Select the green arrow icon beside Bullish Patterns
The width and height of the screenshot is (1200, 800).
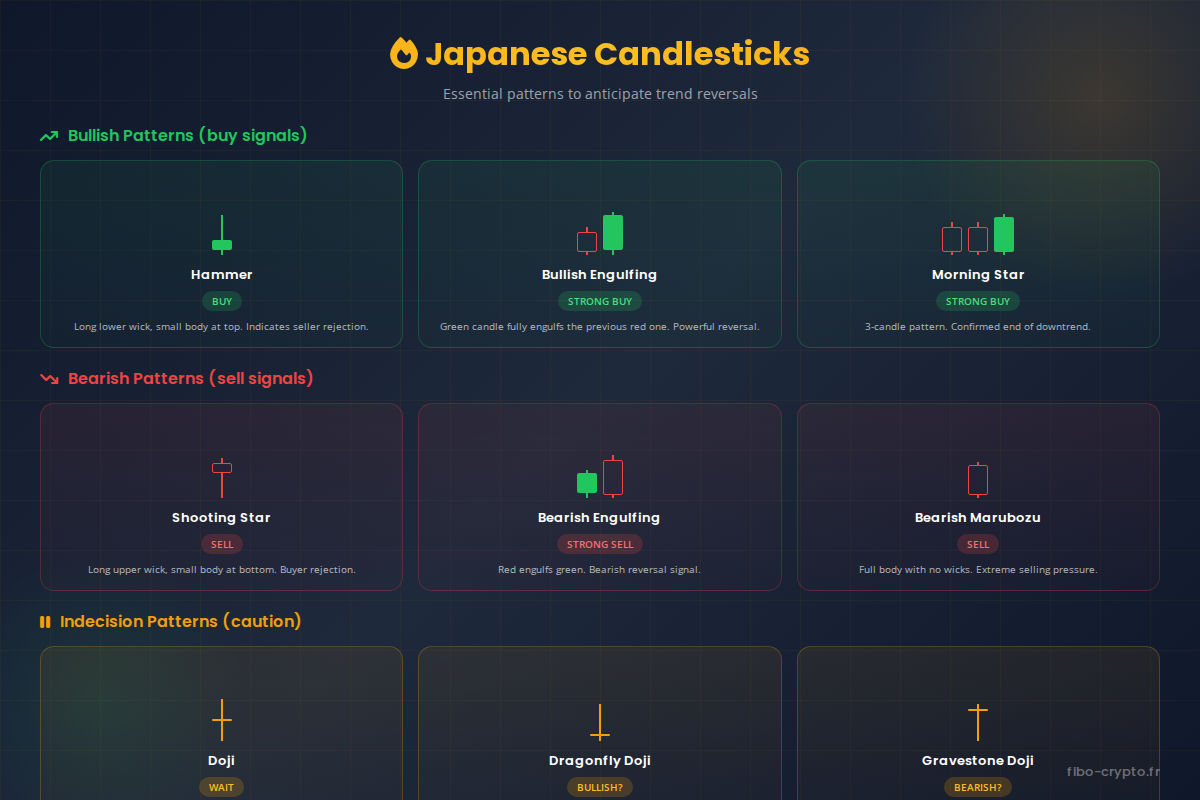click(48, 135)
